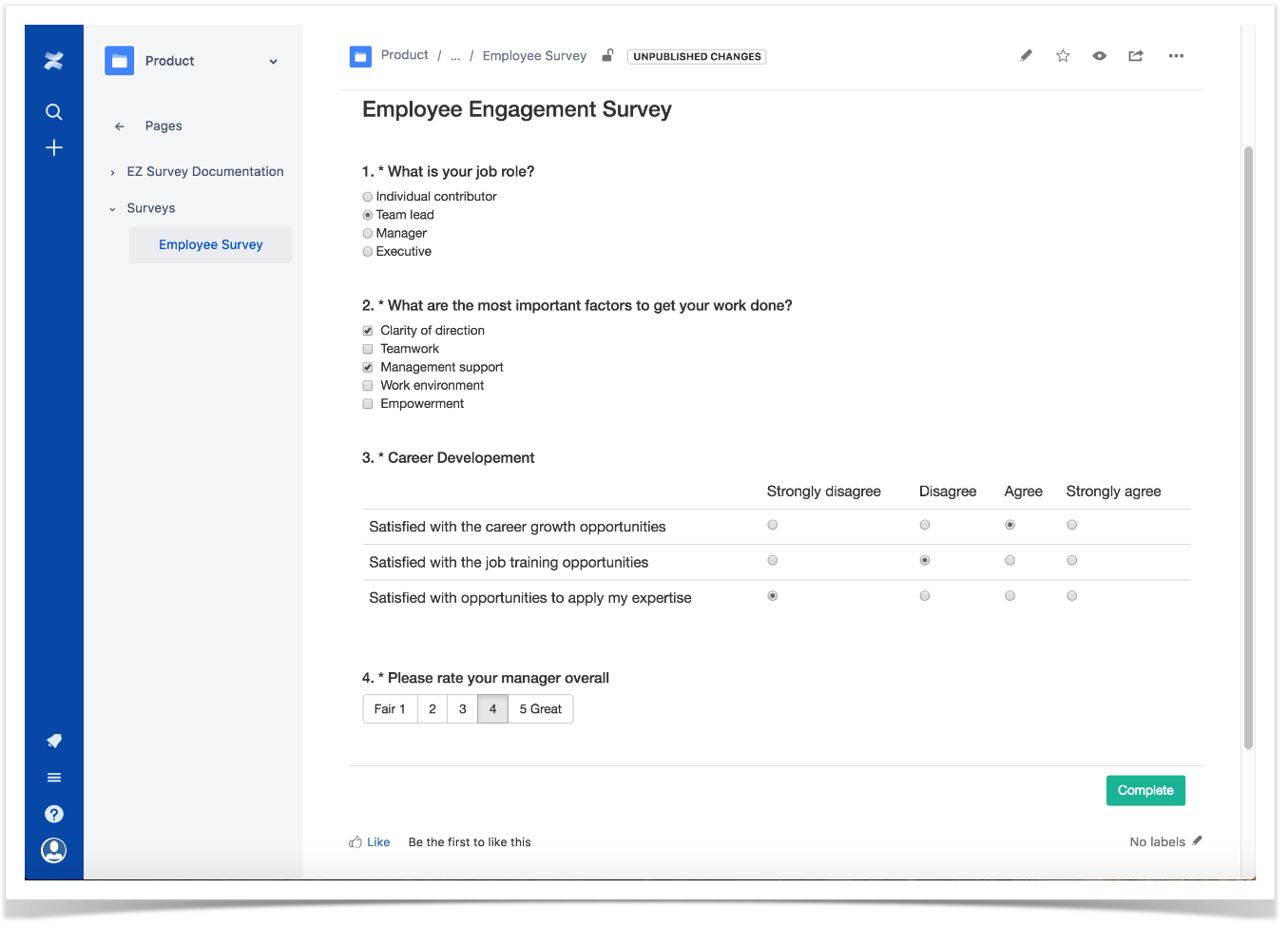Image resolution: width=1288 pixels, height=927 pixels.
Task: Rate manager 2
Action: (x=433, y=709)
